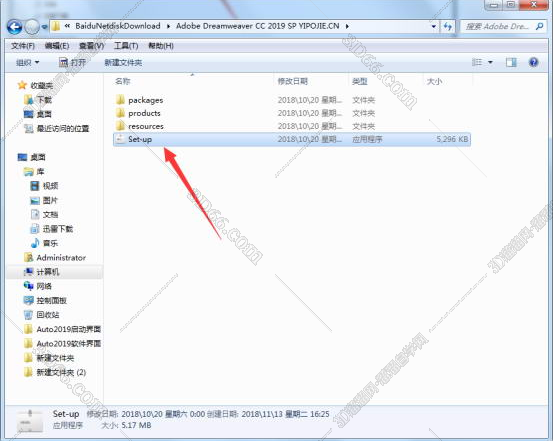
Task: Select the Set-up application file
Action: 292,139
